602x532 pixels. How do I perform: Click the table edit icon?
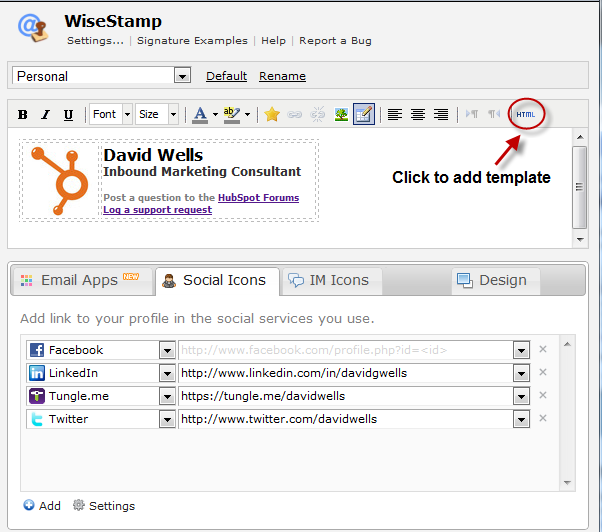coord(364,114)
